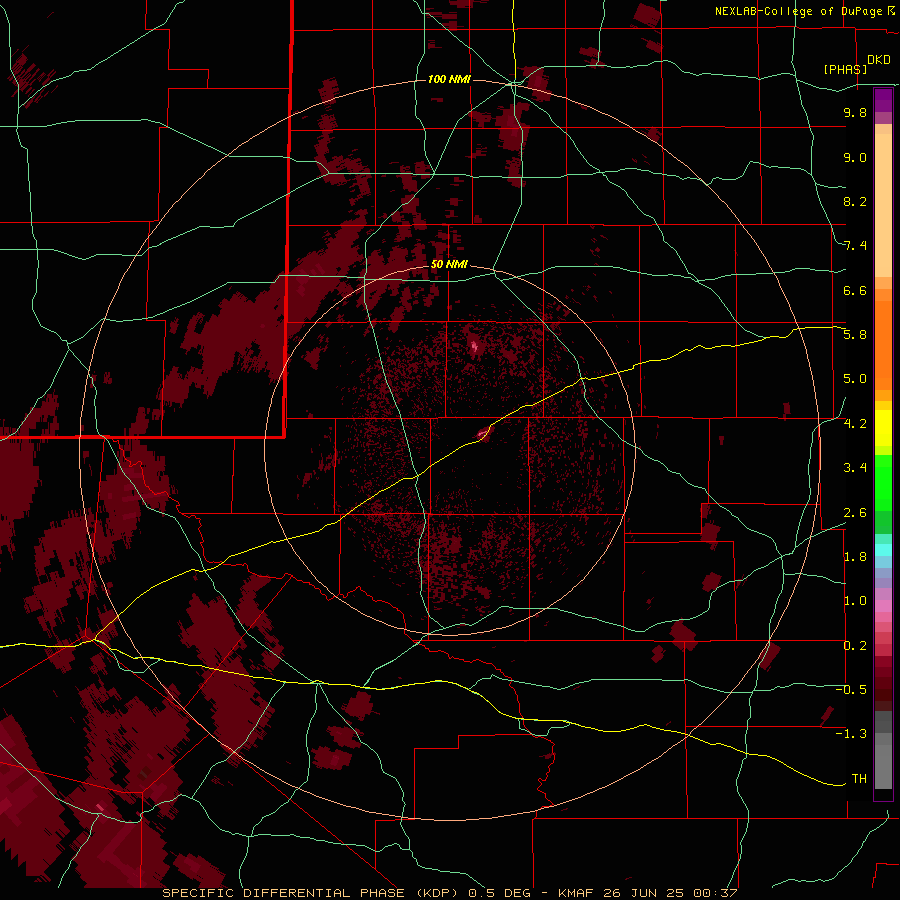Click the yellow segment of color bar
The width and height of the screenshot is (900, 900).
(x=883, y=428)
